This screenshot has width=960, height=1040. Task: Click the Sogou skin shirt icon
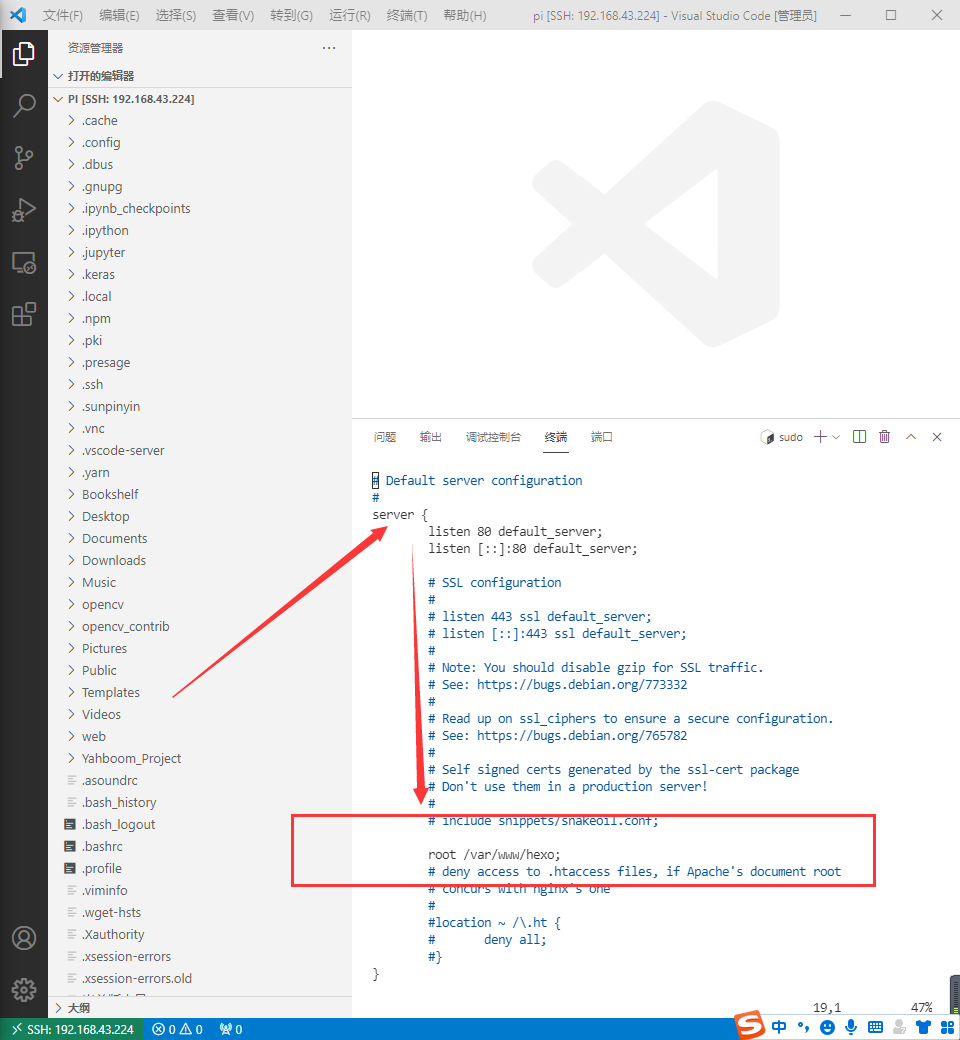coord(923,1027)
